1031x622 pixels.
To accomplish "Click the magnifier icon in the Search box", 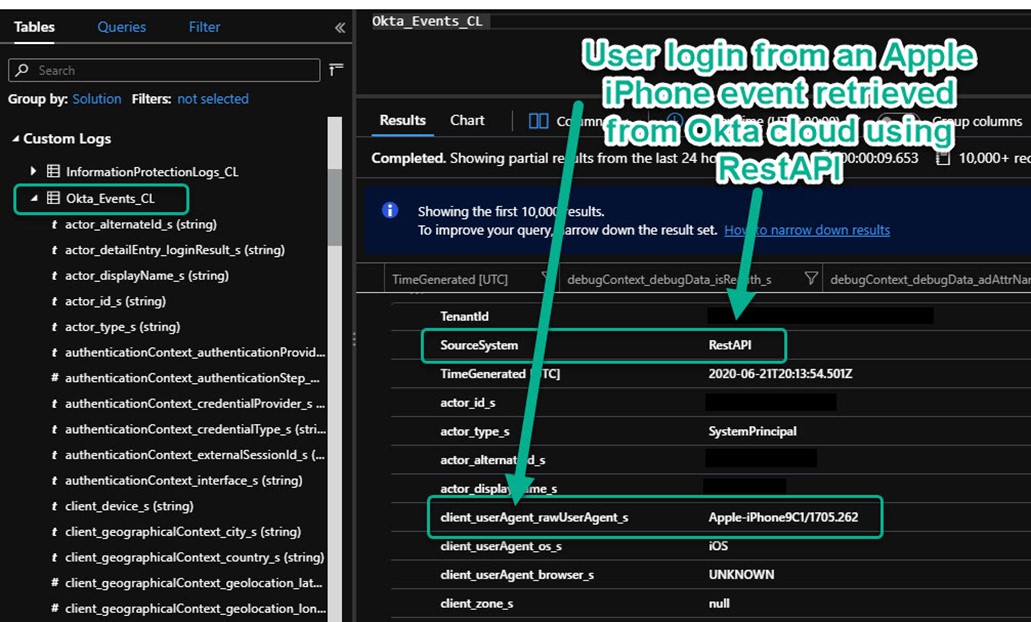I will pyautogui.click(x=23, y=70).
